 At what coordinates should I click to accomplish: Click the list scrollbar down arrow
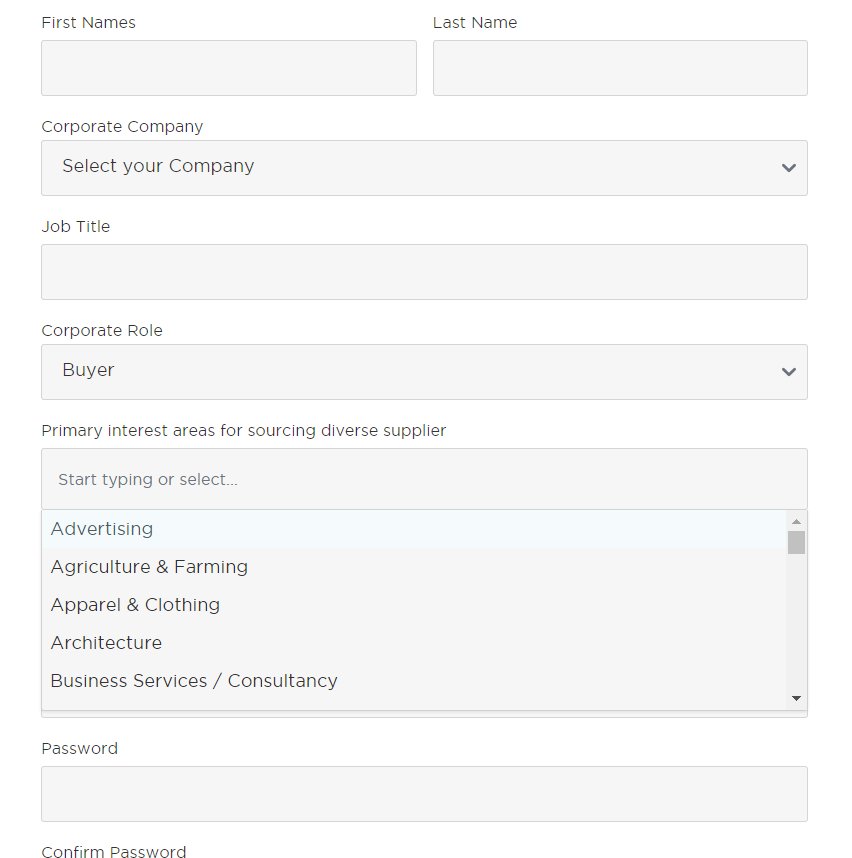796,698
